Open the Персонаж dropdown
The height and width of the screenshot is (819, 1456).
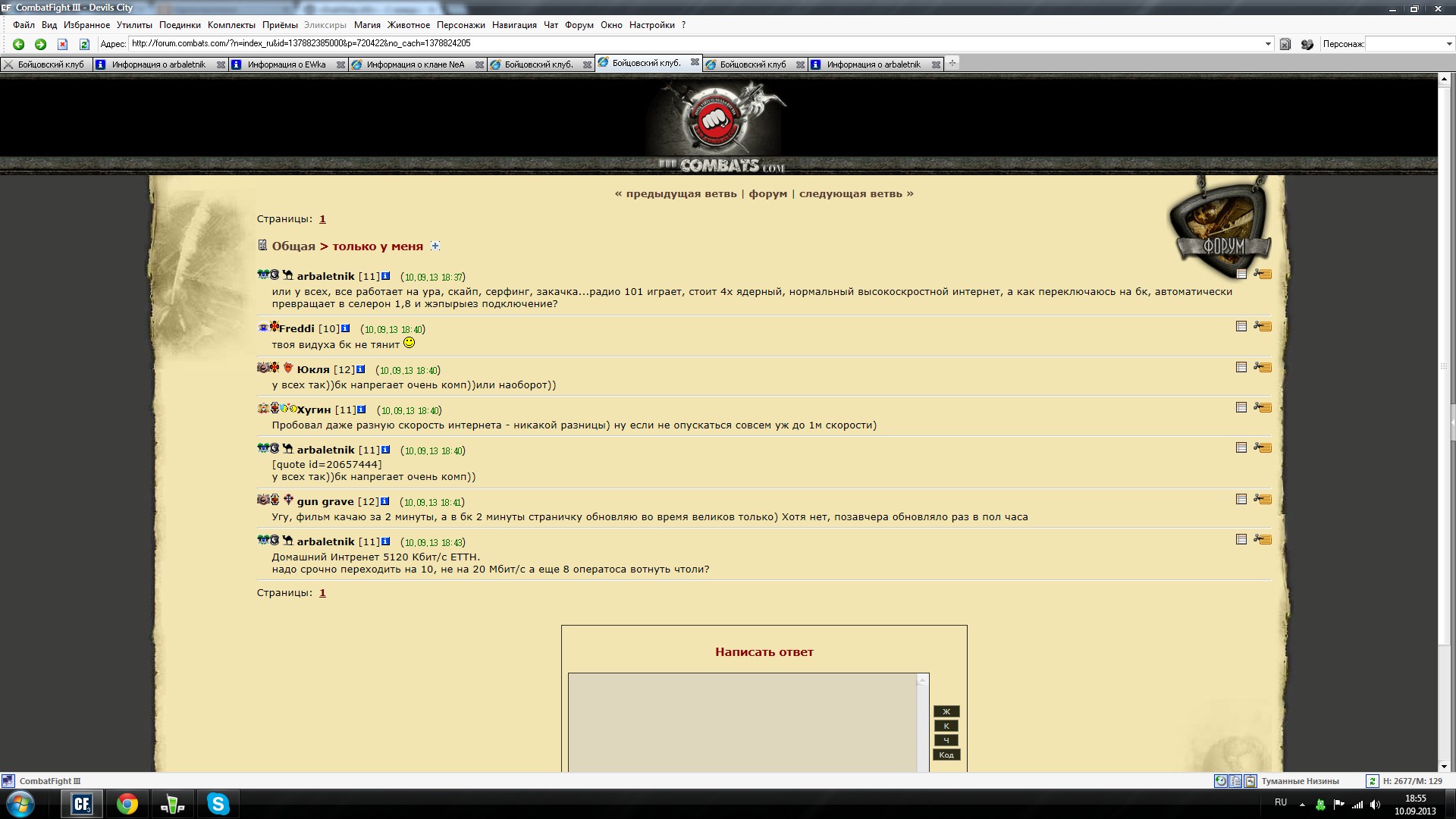coord(1449,44)
